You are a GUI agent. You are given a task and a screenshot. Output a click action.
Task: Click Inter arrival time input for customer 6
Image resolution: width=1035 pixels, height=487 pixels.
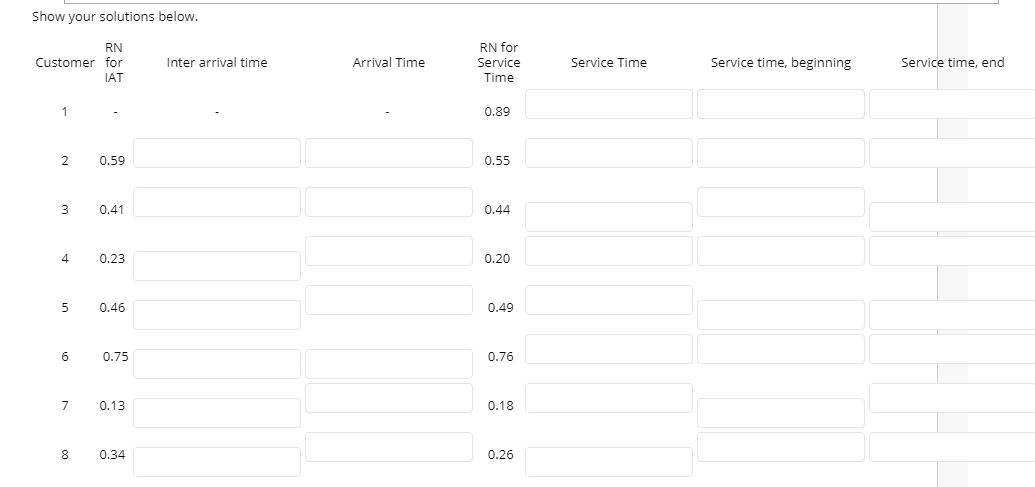pos(217,364)
